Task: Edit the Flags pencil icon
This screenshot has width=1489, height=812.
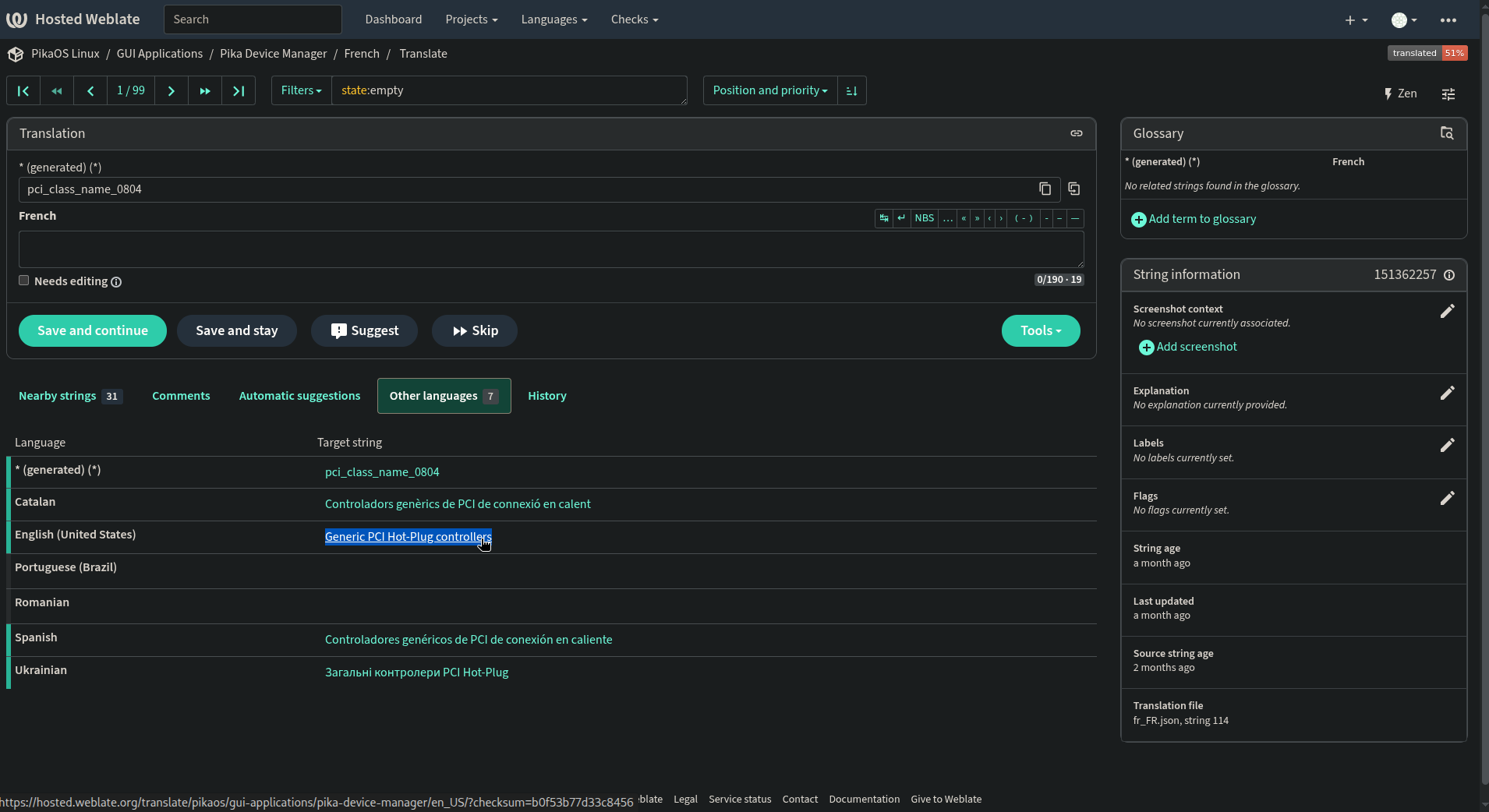Action: tap(1448, 499)
